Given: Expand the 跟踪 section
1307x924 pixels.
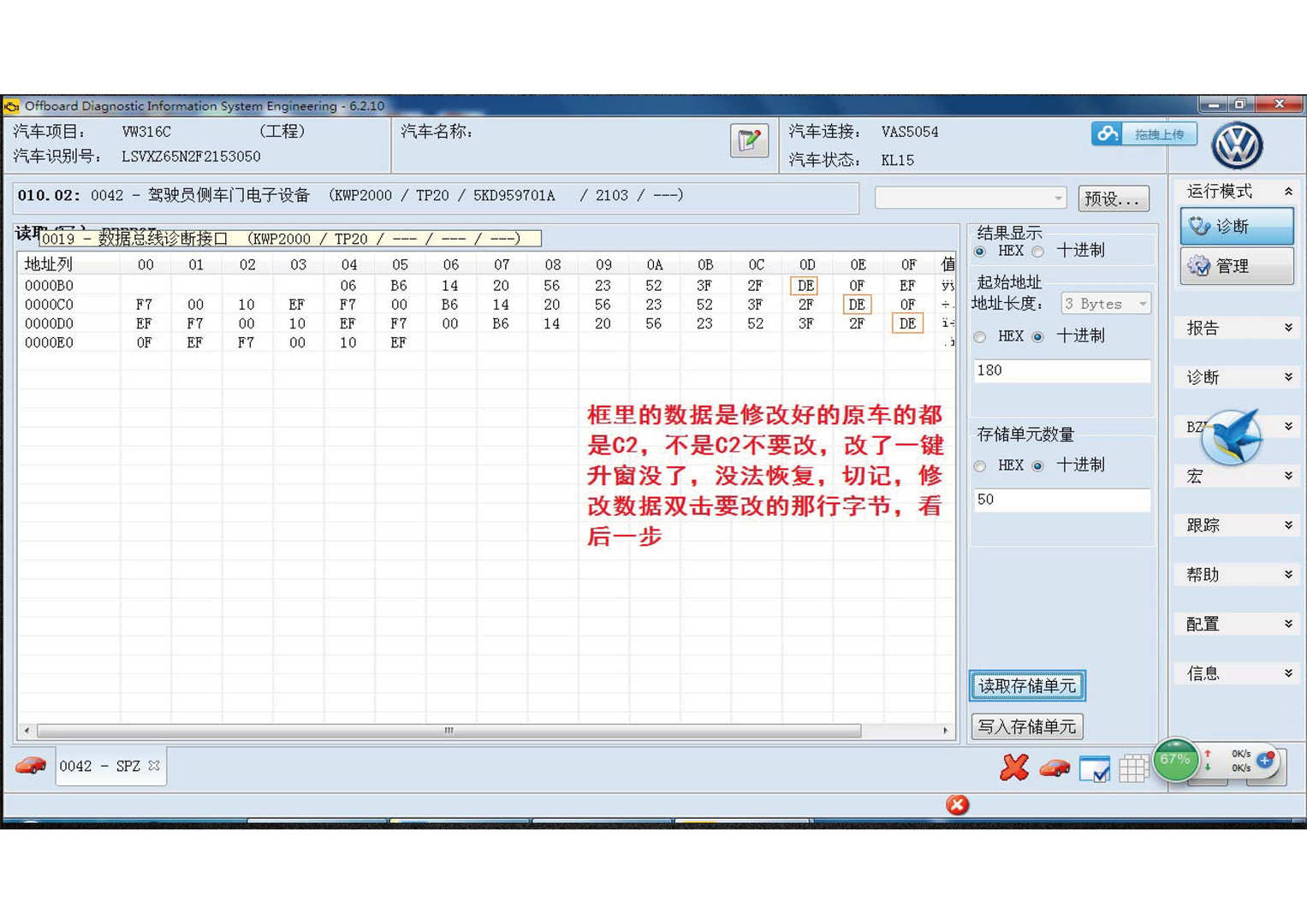Looking at the screenshot, I should click(1288, 525).
